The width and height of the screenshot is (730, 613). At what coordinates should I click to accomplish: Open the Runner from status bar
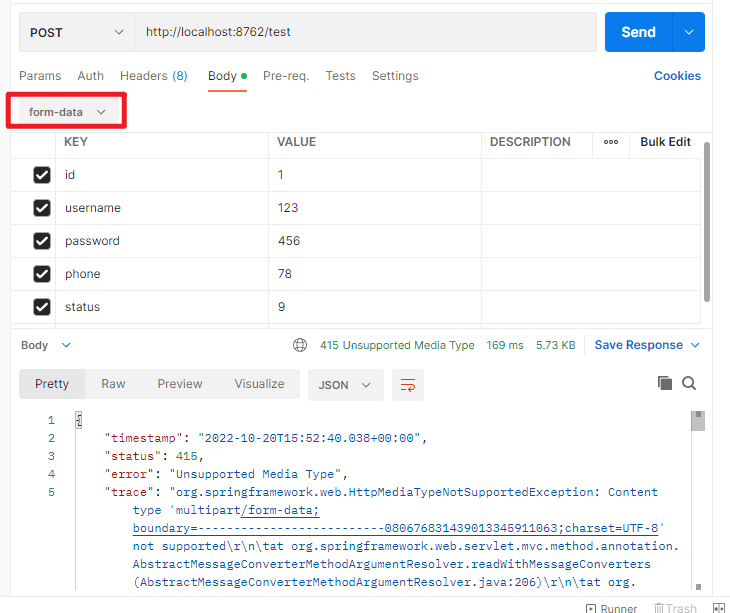click(x=611, y=608)
